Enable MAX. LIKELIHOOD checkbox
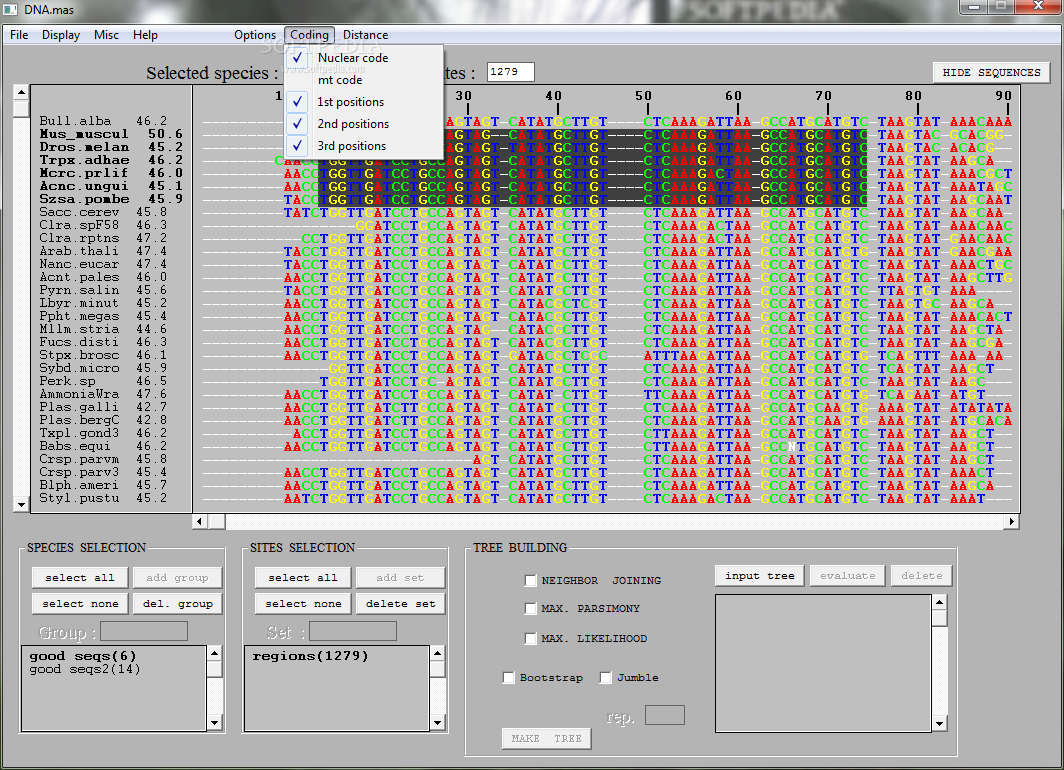The image size is (1064, 770). pyautogui.click(x=531, y=638)
